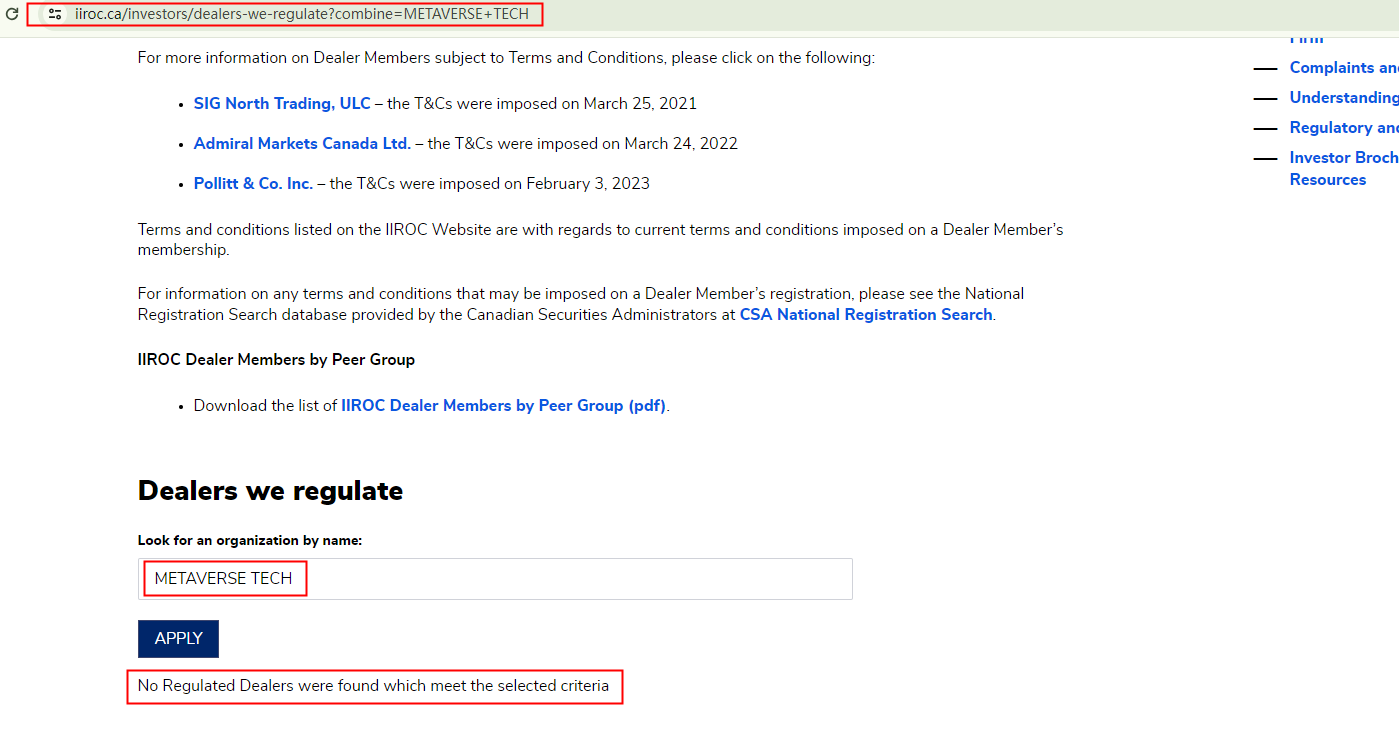This screenshot has width=1399, height=731.
Task: Open the Admiral Markets Canada Ltd. link
Action: click(302, 144)
